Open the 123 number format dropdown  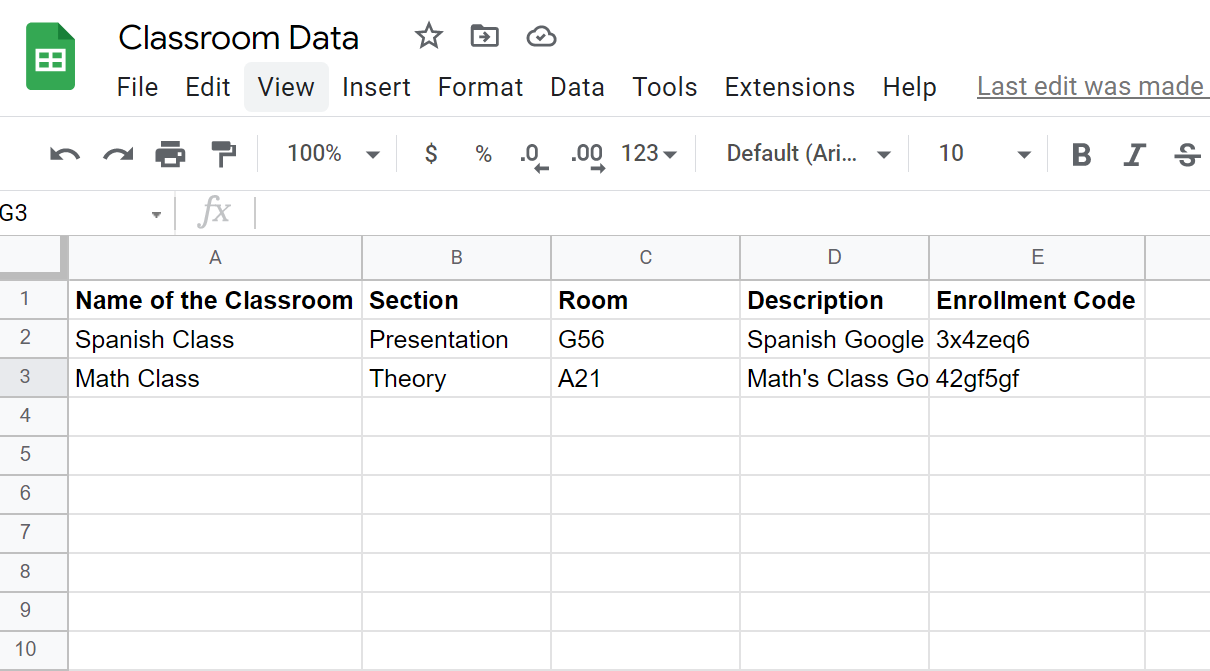coord(648,153)
